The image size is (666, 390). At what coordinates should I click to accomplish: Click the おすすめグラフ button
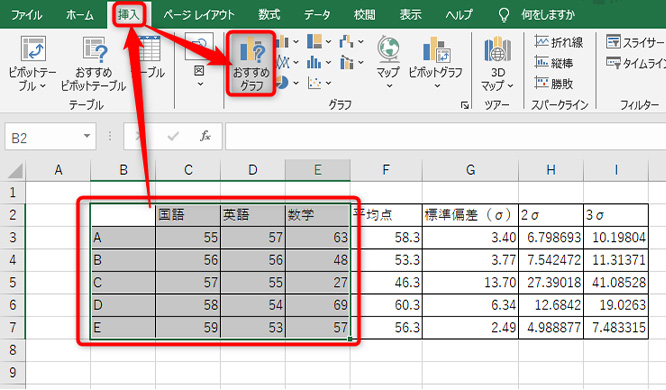pyautogui.click(x=251, y=64)
